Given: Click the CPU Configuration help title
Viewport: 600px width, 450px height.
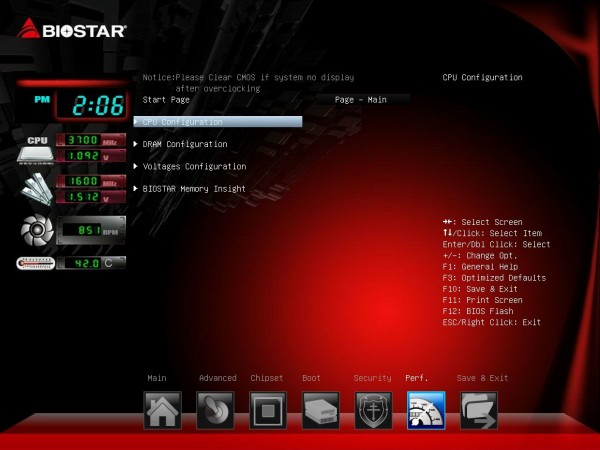Looking at the screenshot, I should (483, 77).
